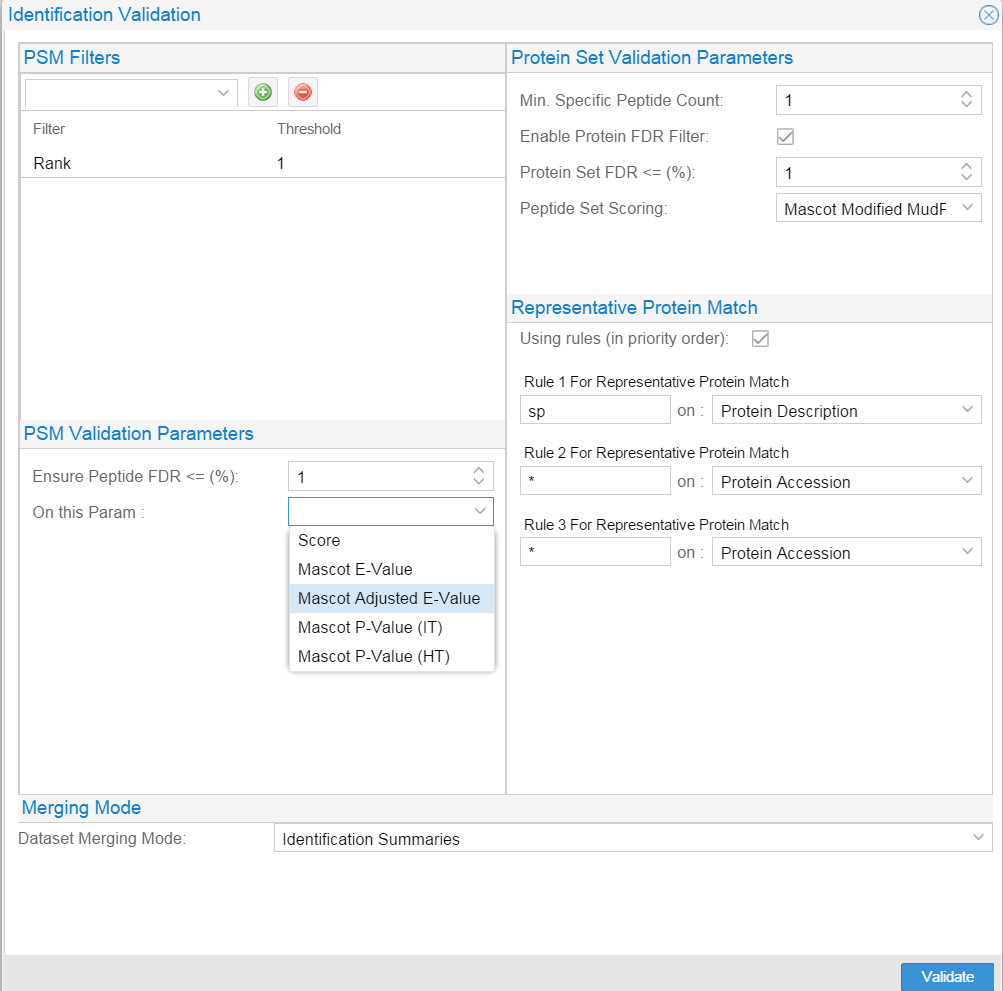Select Score from the parameter list
Viewport: 1003px width, 991px height.
click(319, 541)
